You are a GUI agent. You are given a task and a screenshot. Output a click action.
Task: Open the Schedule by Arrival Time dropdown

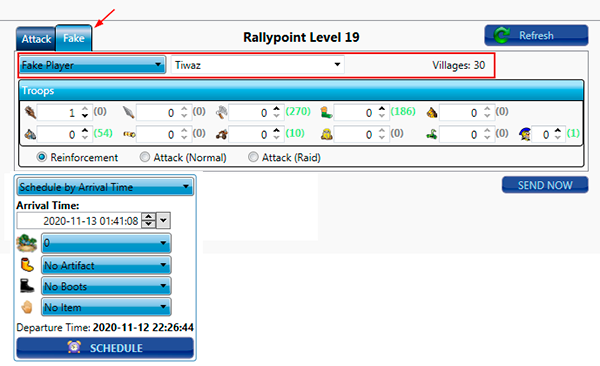[x=105, y=187]
